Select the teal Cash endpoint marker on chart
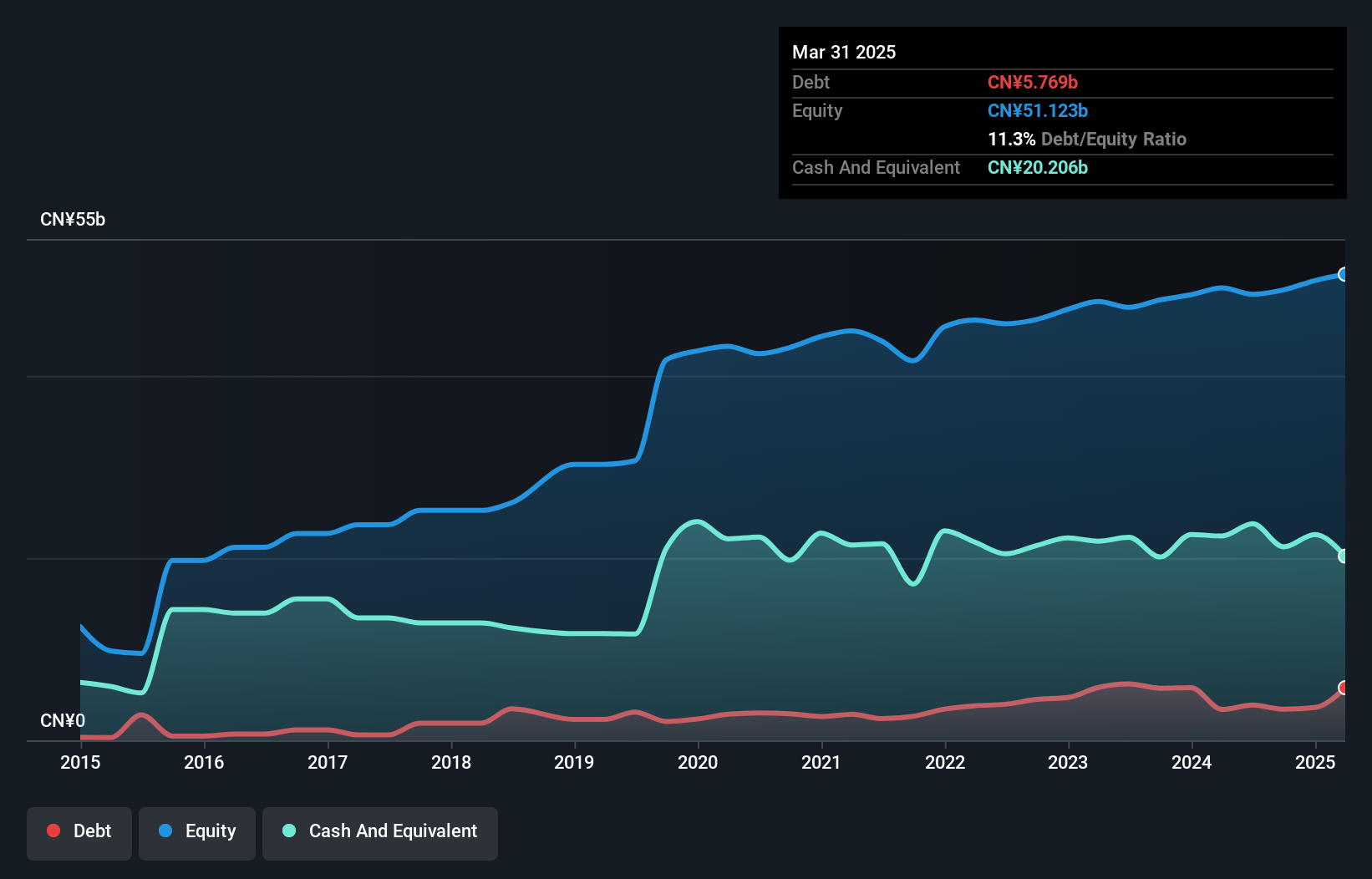1372x879 pixels. (1344, 555)
